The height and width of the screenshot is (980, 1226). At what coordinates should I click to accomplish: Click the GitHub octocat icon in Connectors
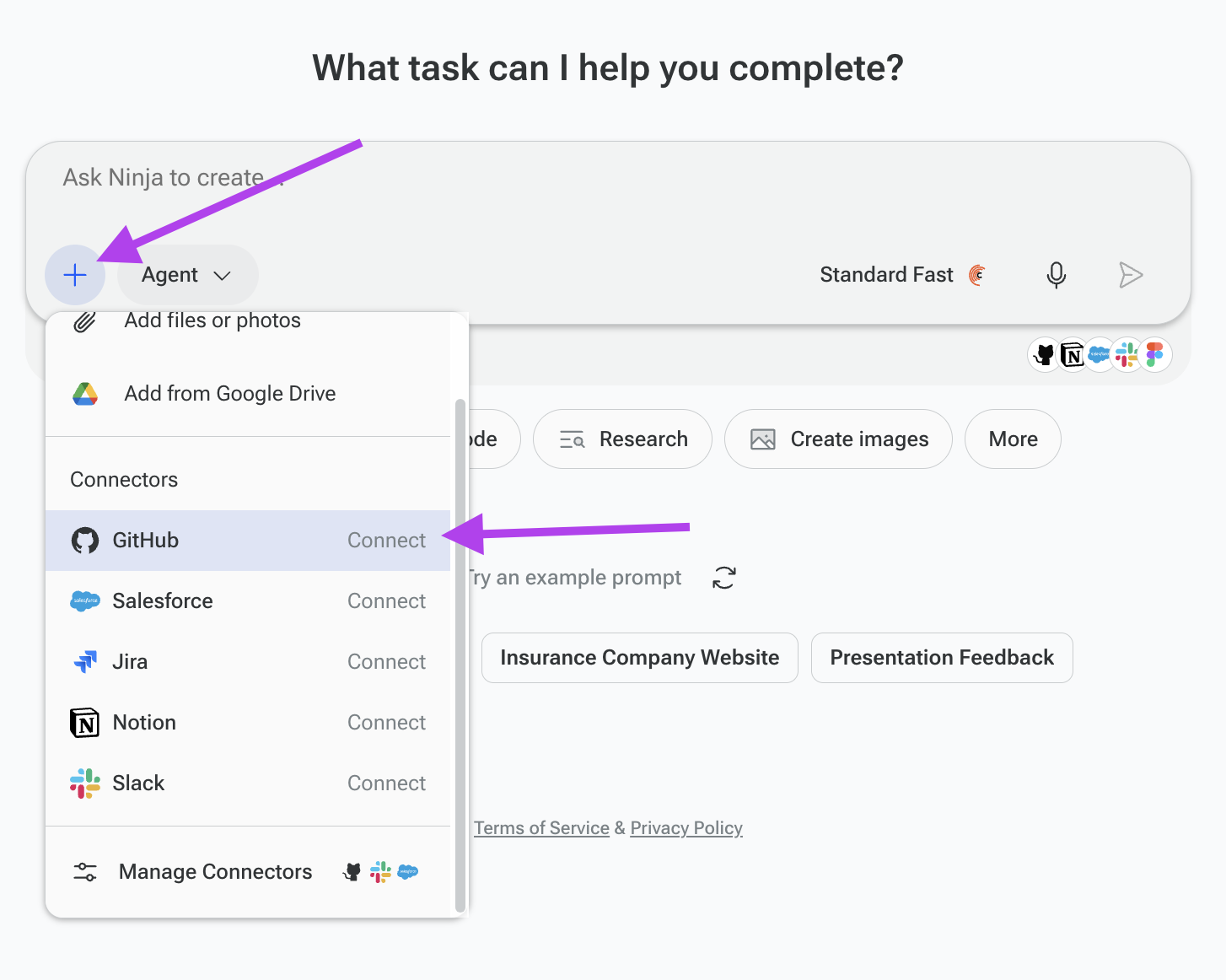[x=85, y=541]
